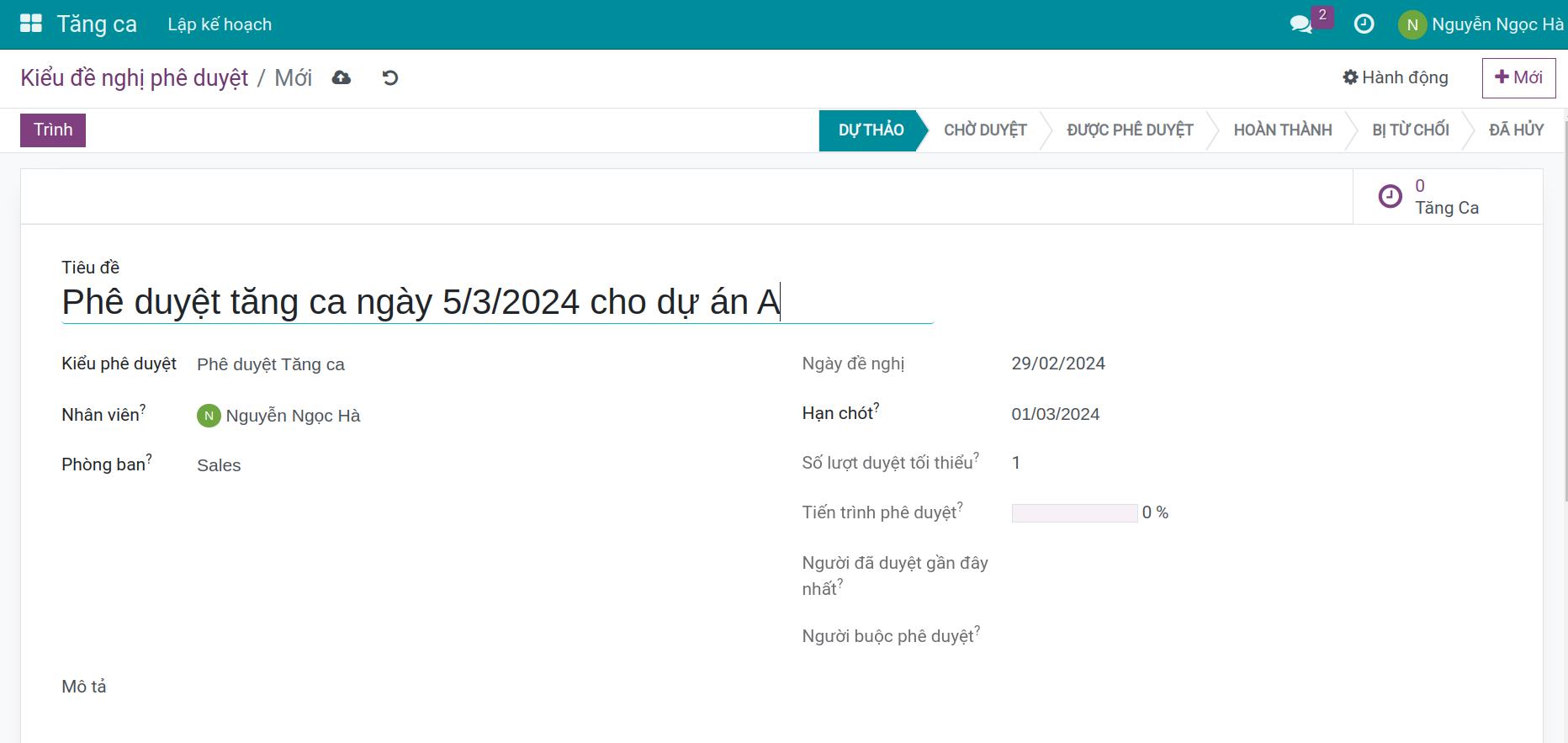Open chat messages icon with badge

[1301, 24]
